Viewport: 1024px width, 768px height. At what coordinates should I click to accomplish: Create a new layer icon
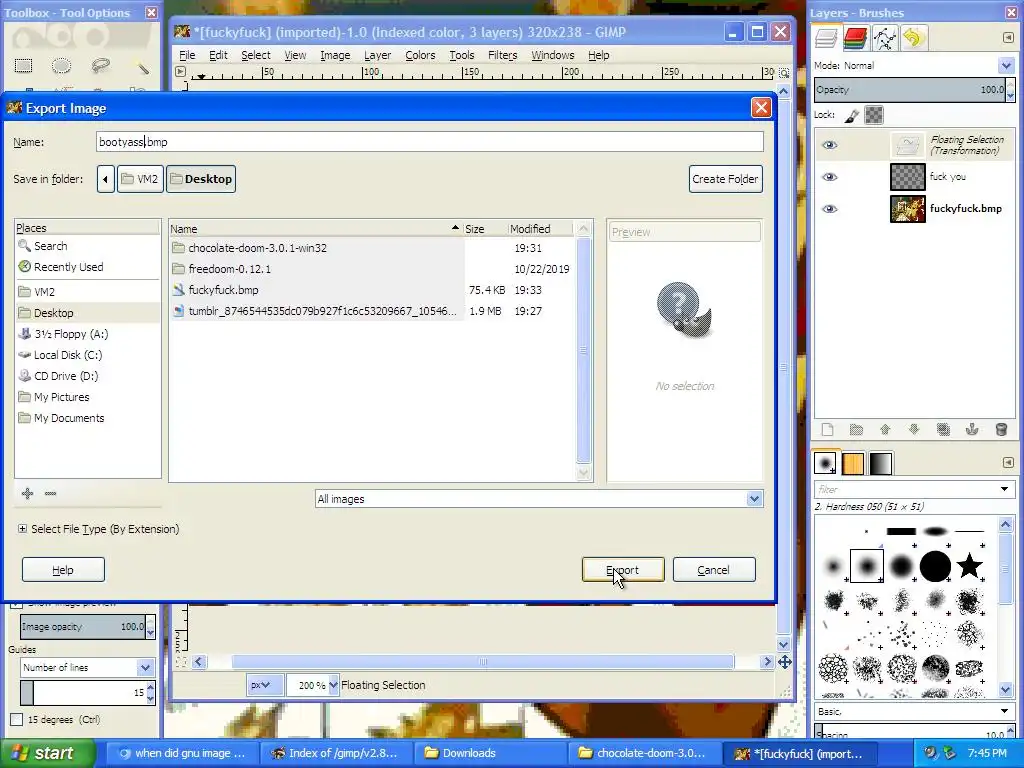[827, 430]
